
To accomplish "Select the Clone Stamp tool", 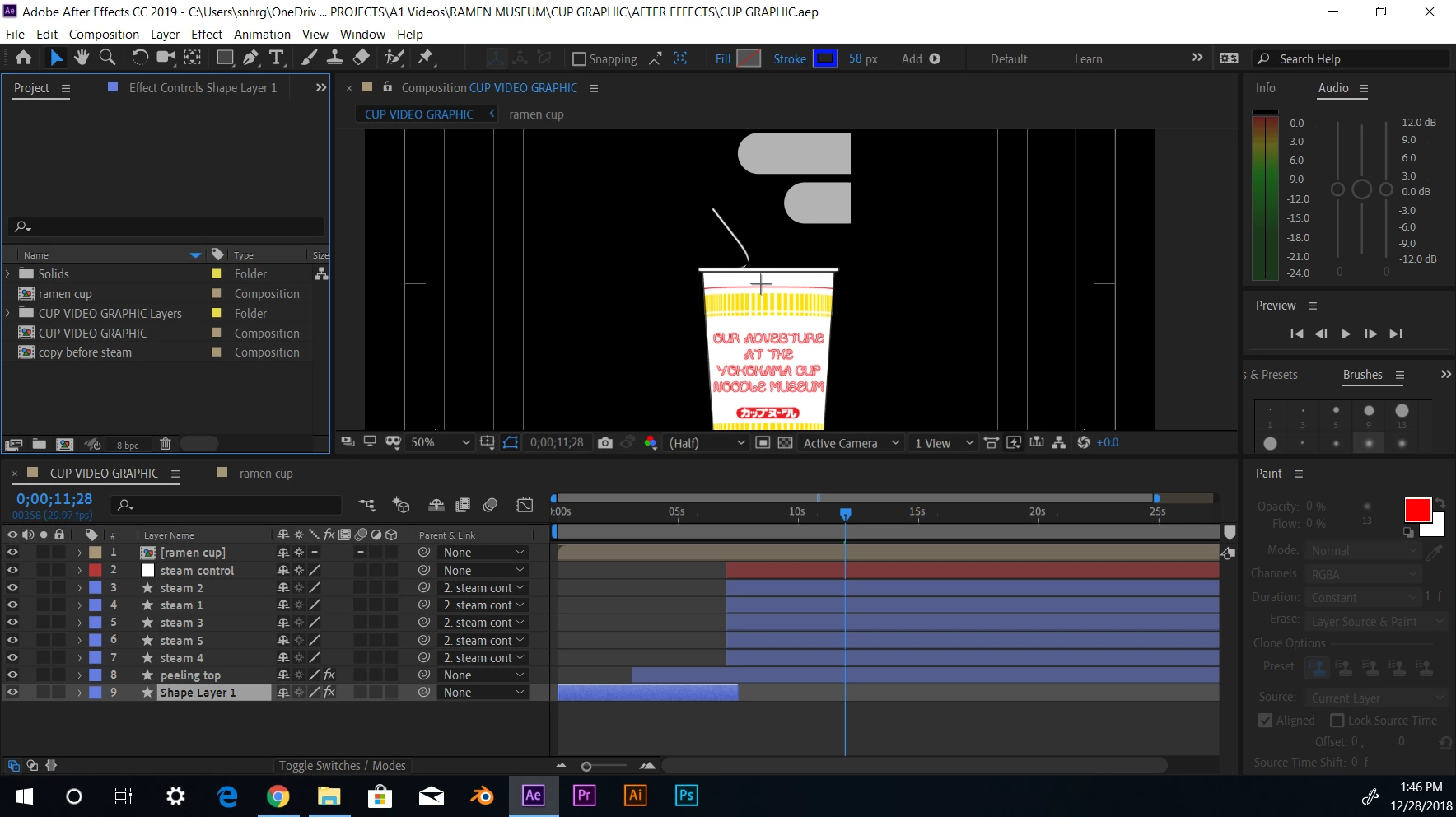I will tap(335, 58).
